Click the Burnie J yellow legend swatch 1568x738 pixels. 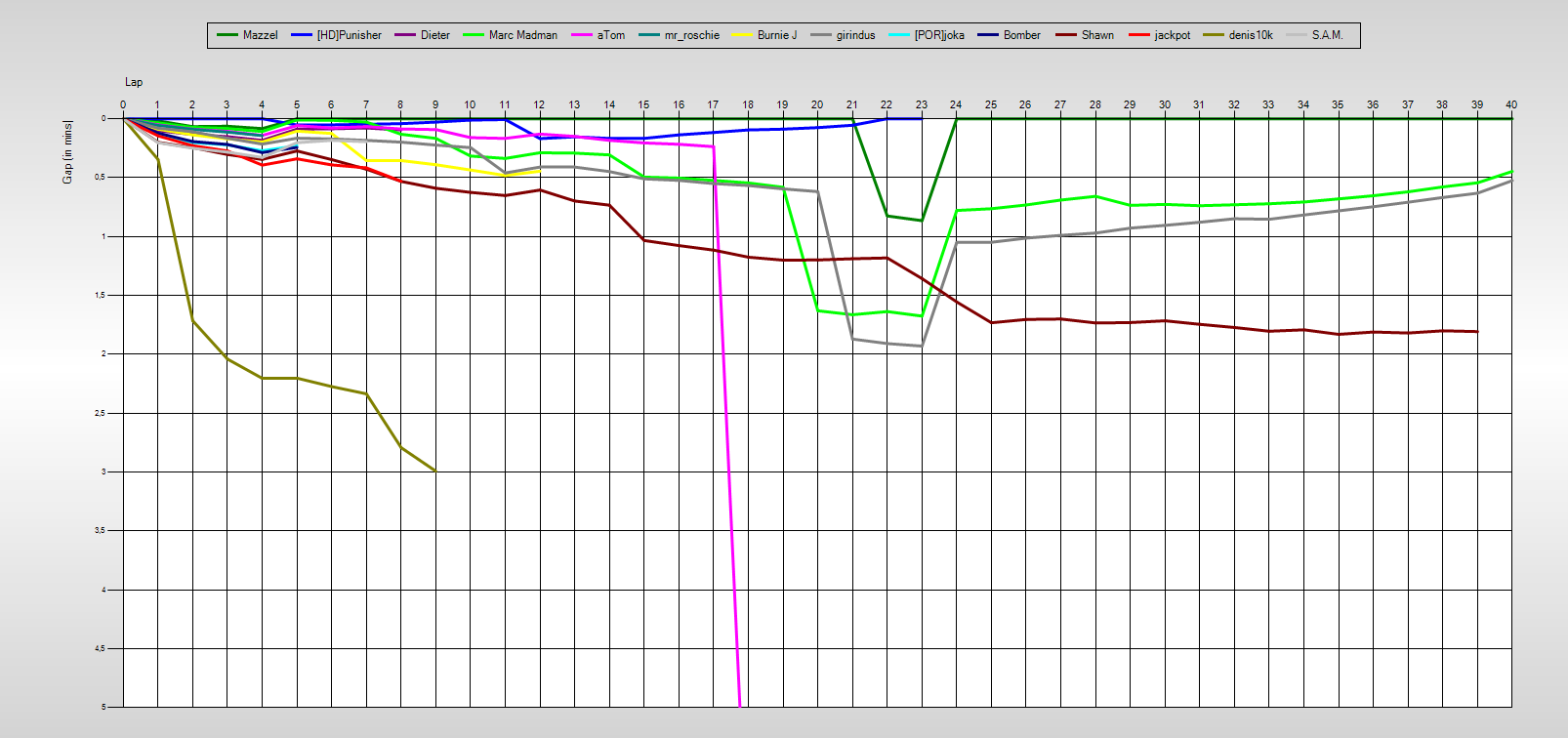(x=743, y=35)
